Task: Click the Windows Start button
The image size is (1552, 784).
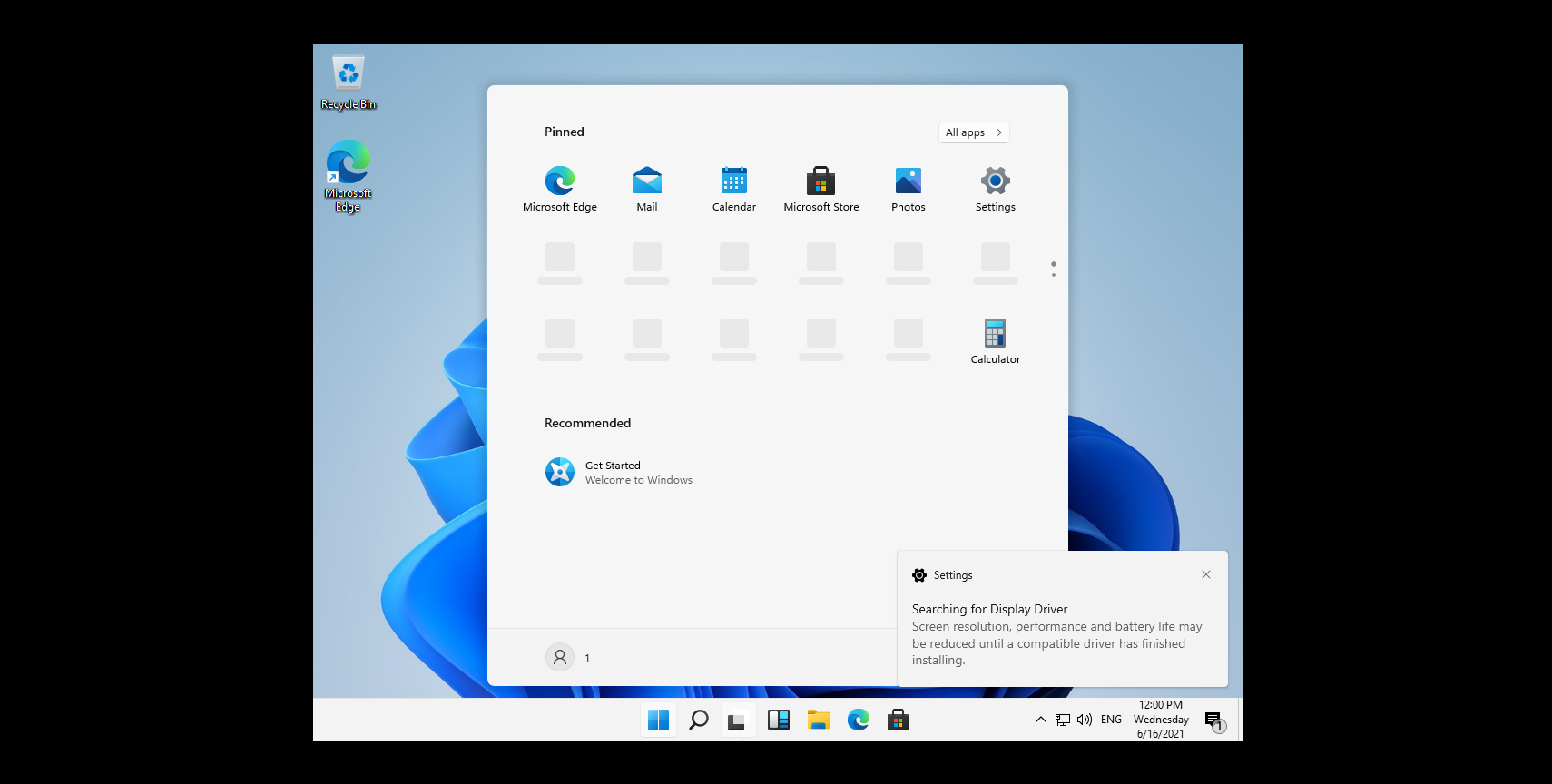Action: tap(659, 720)
